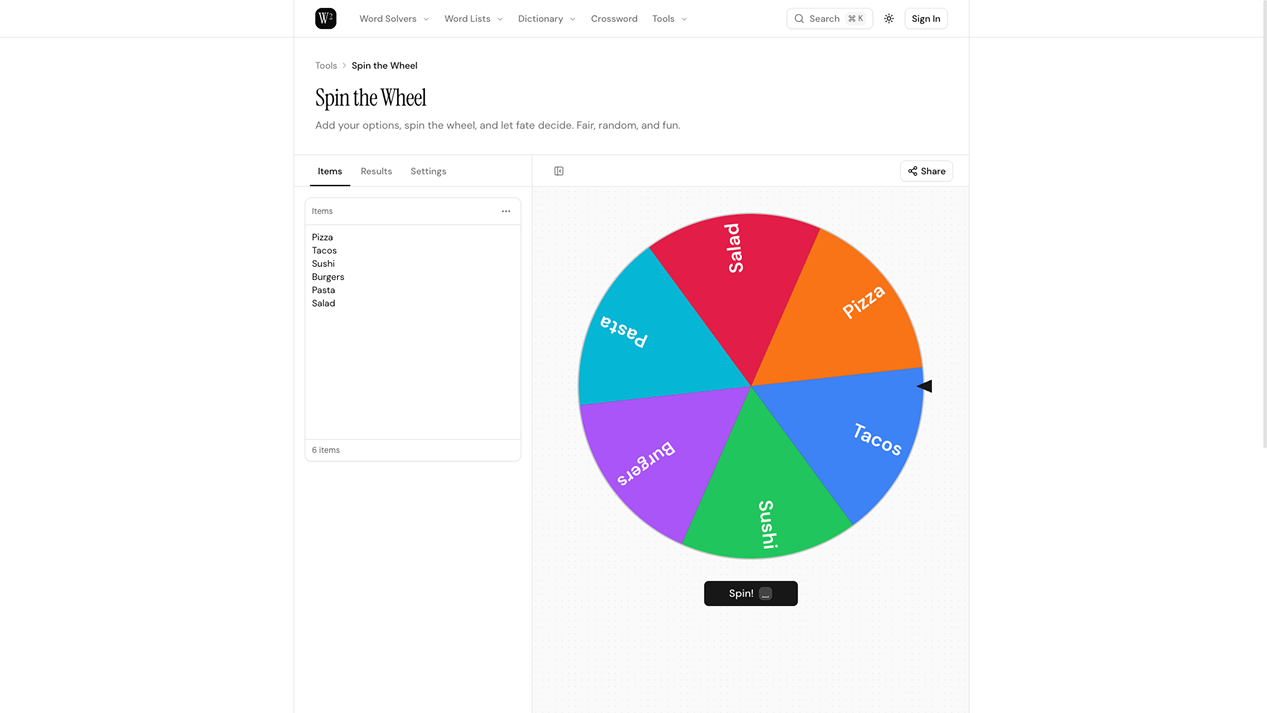Open the Items three-dot options menu

coord(506,211)
